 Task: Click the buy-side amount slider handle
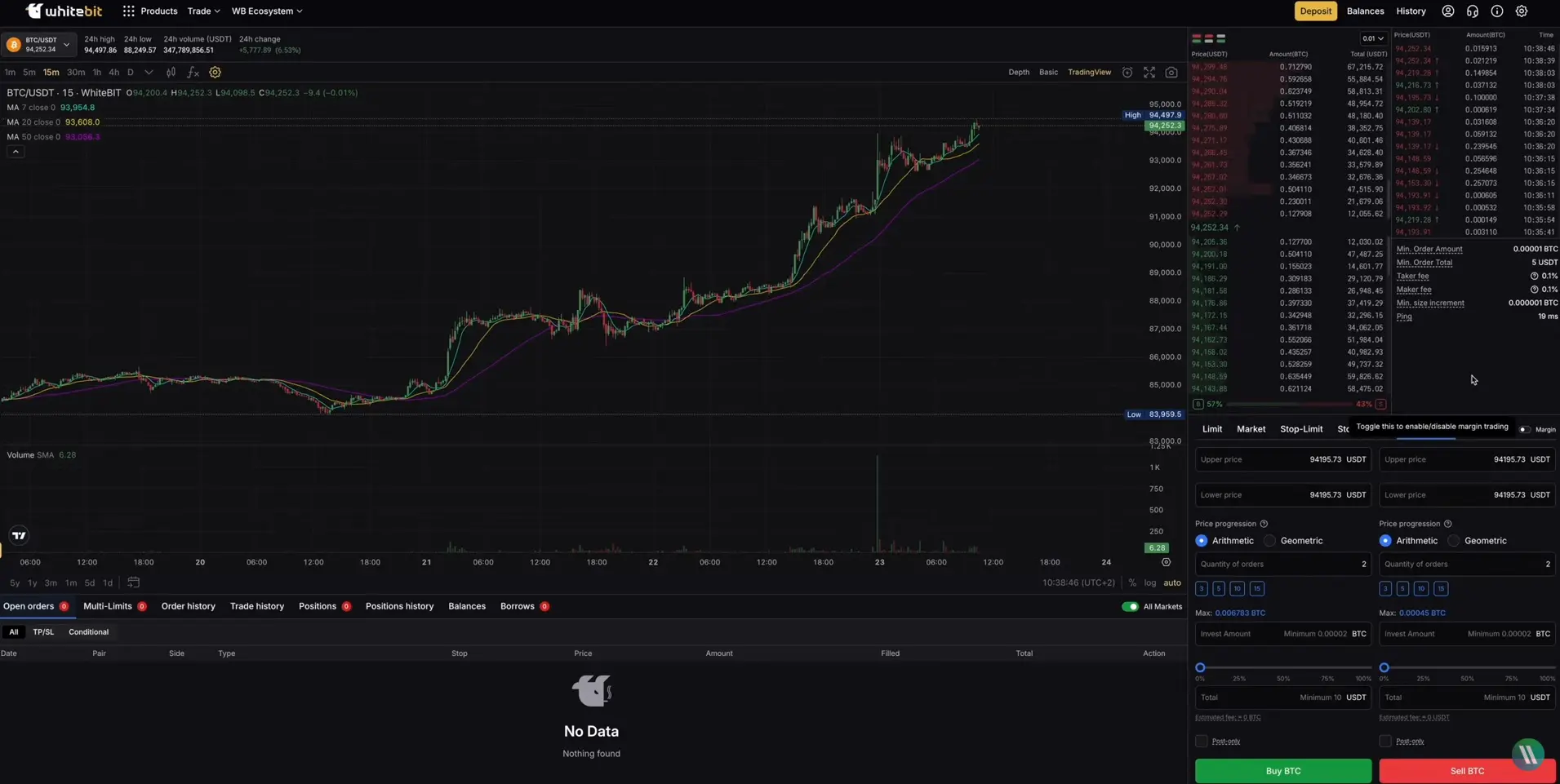pos(1200,667)
